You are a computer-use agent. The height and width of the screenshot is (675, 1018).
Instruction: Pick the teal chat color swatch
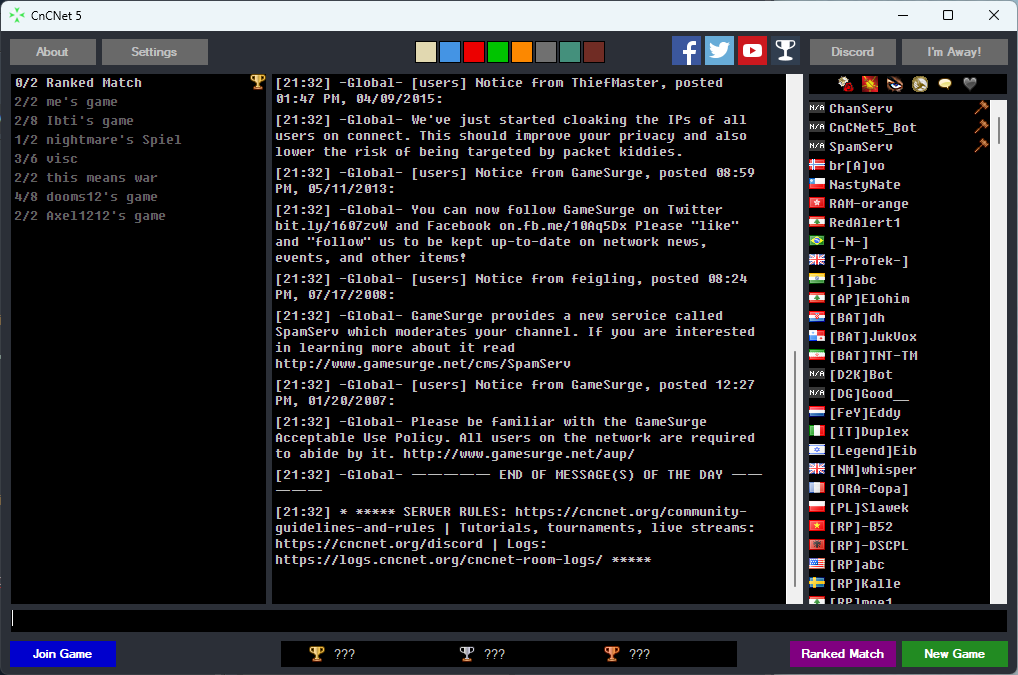(570, 52)
